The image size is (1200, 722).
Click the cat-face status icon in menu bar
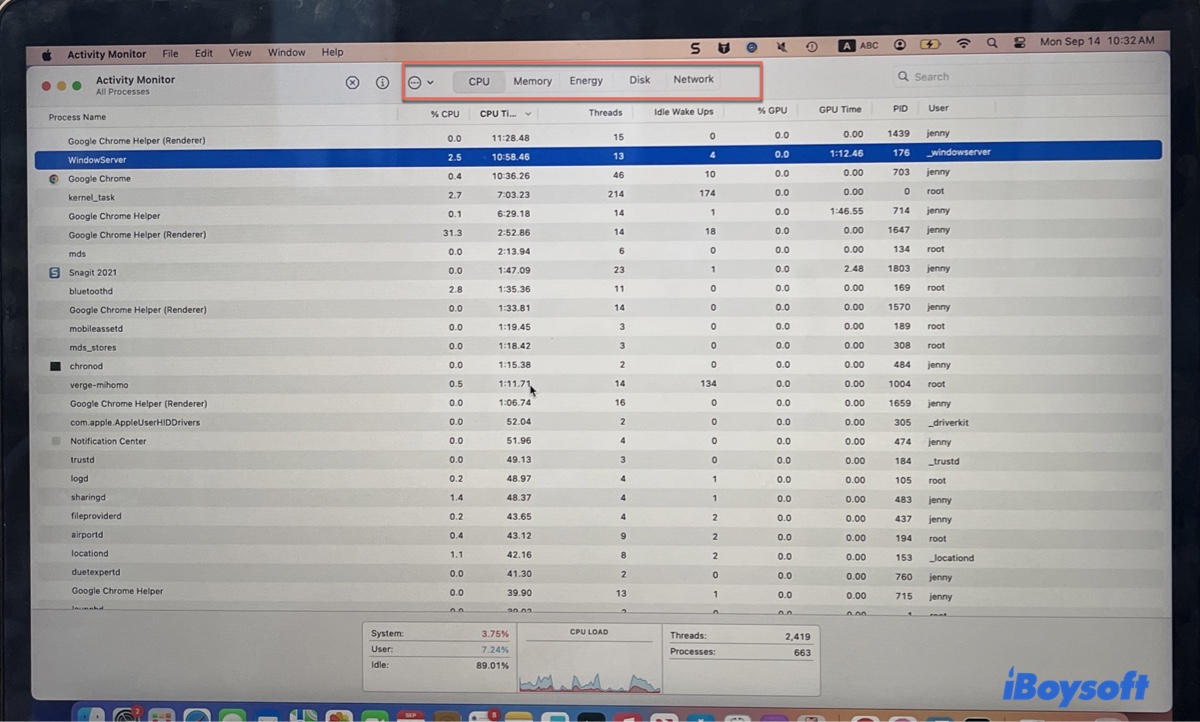click(724, 47)
